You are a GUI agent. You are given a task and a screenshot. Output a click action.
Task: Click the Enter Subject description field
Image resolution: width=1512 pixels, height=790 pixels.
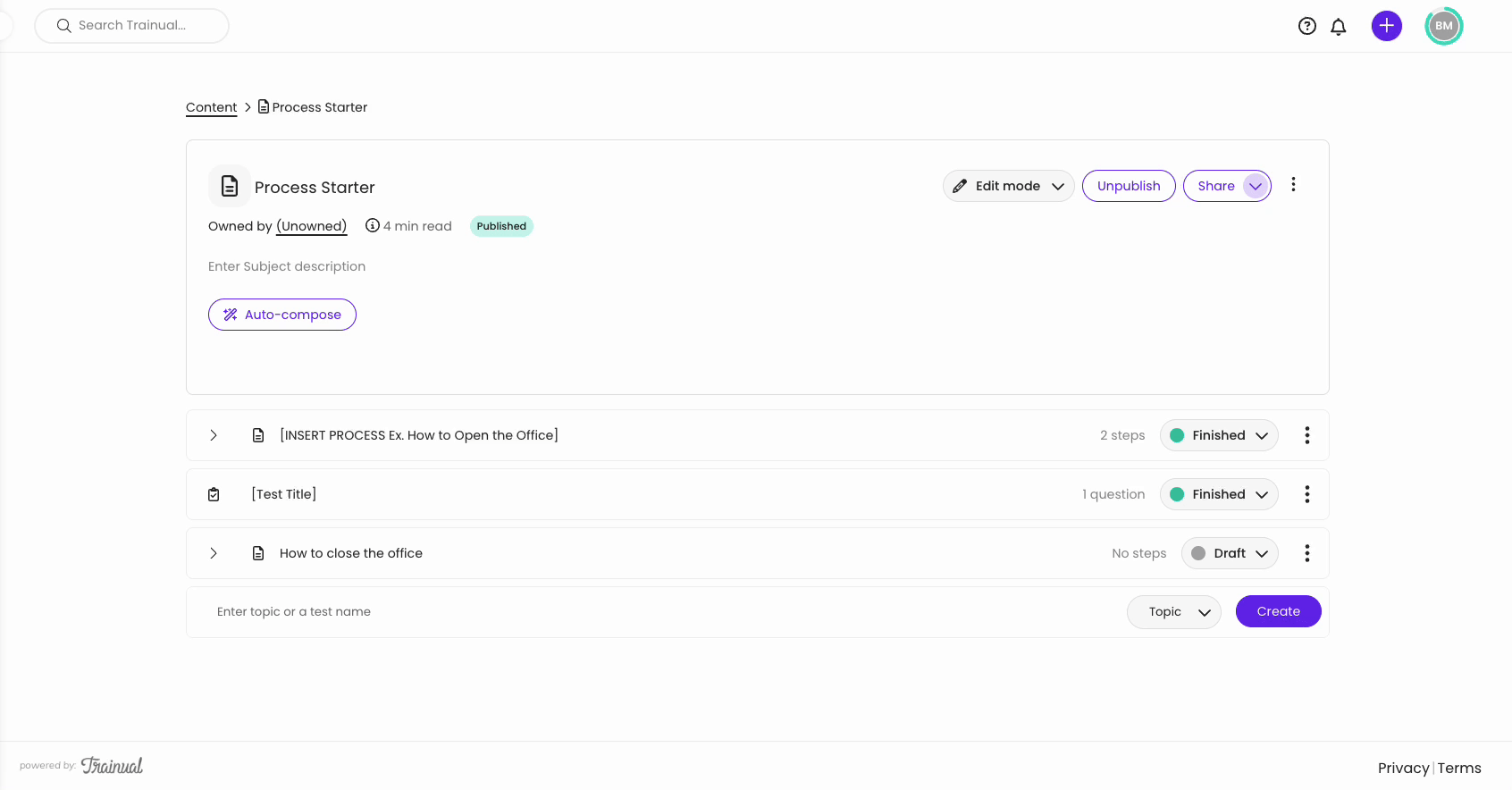tap(287, 266)
